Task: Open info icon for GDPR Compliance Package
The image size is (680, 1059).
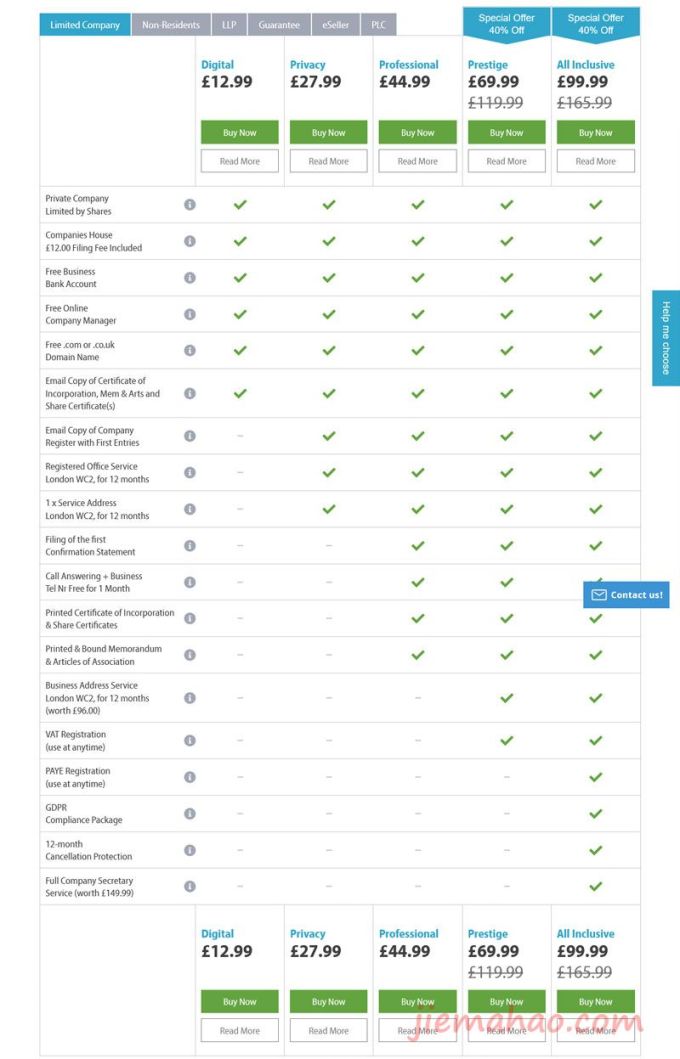Action: 190,814
